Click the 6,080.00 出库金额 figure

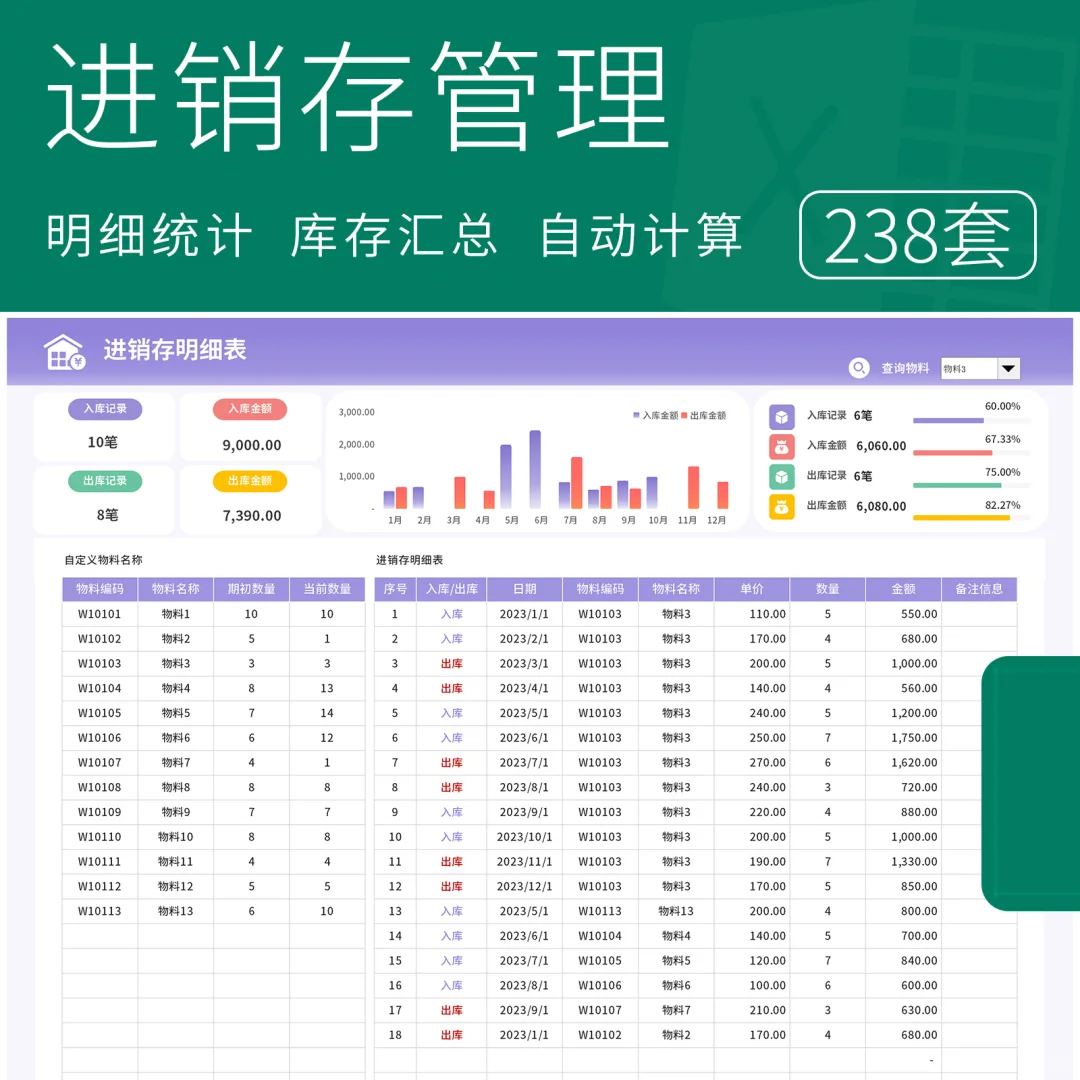[x=881, y=507]
